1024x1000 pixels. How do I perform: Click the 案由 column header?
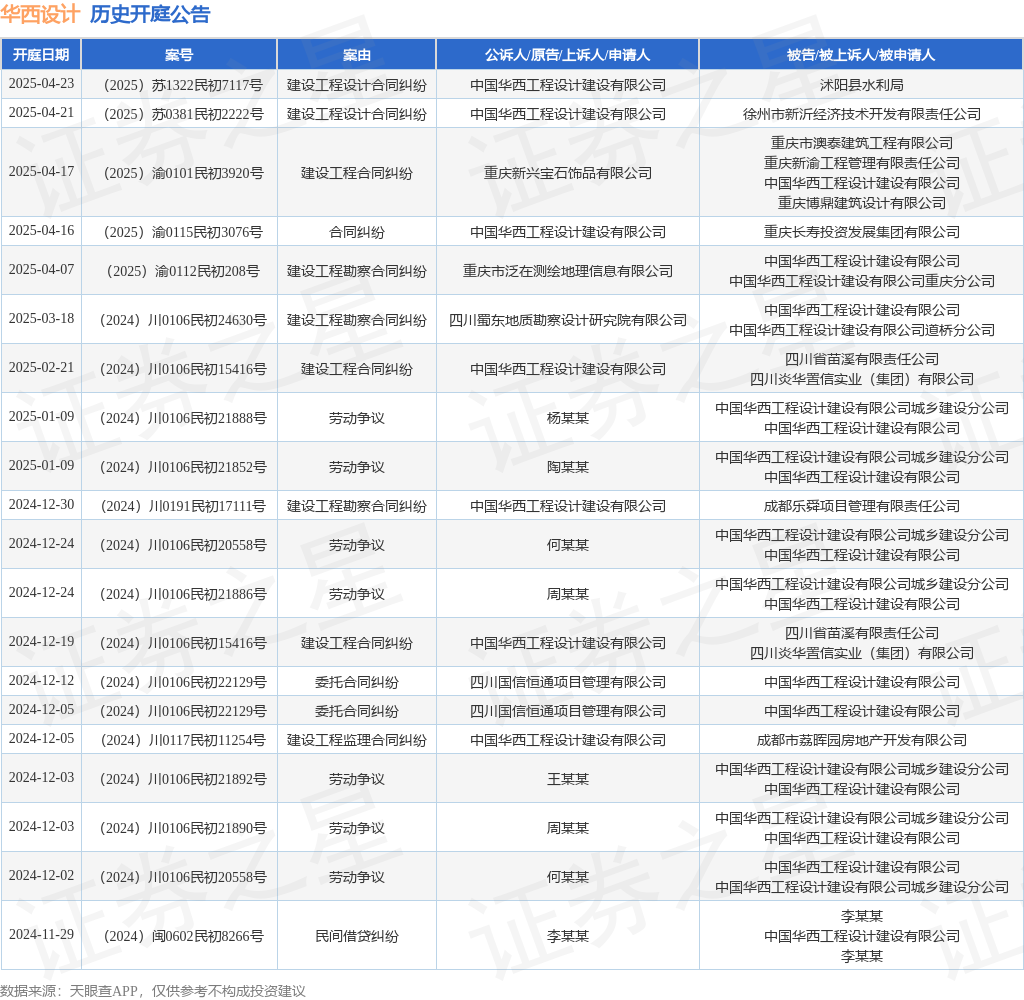pyautogui.click(x=357, y=55)
